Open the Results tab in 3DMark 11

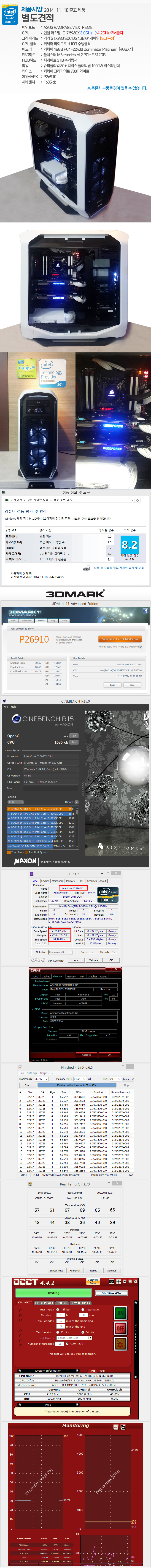coord(42,621)
